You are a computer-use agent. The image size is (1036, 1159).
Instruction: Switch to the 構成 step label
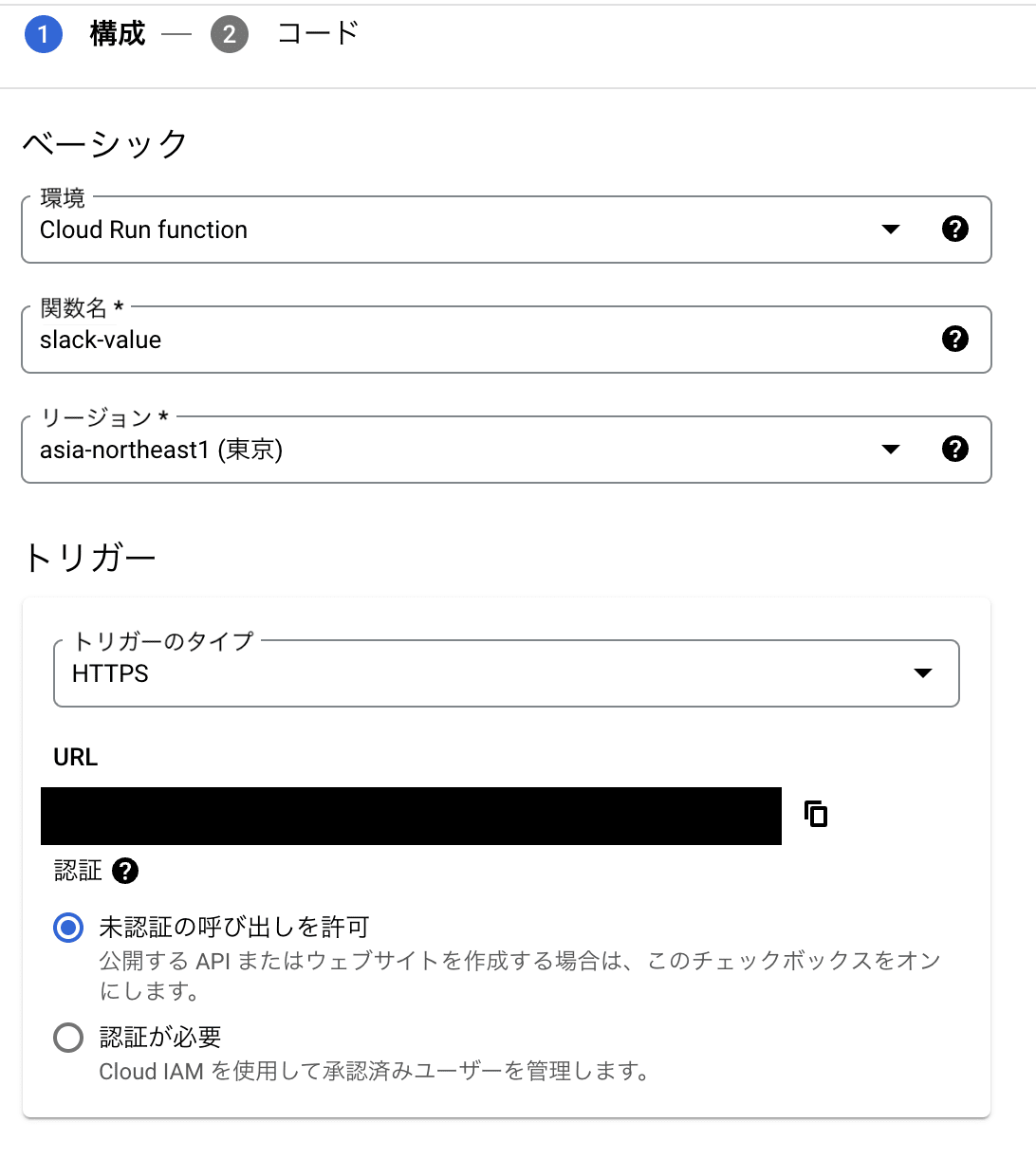117,34
